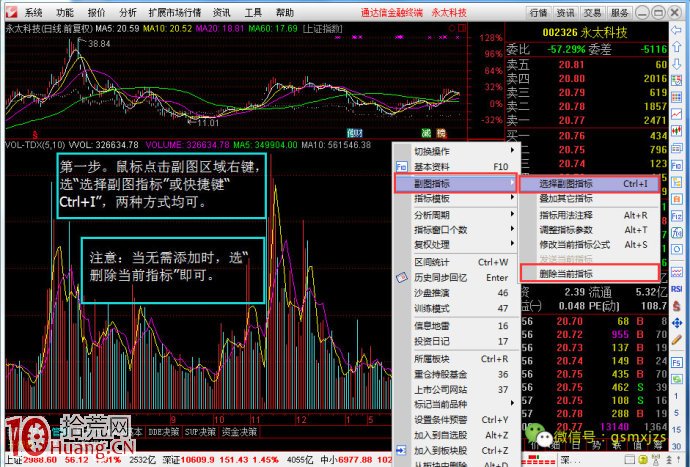Image resolution: width=690 pixels, height=467 pixels.
Task: Switch to the 资金决策 tab
Action: (239, 432)
